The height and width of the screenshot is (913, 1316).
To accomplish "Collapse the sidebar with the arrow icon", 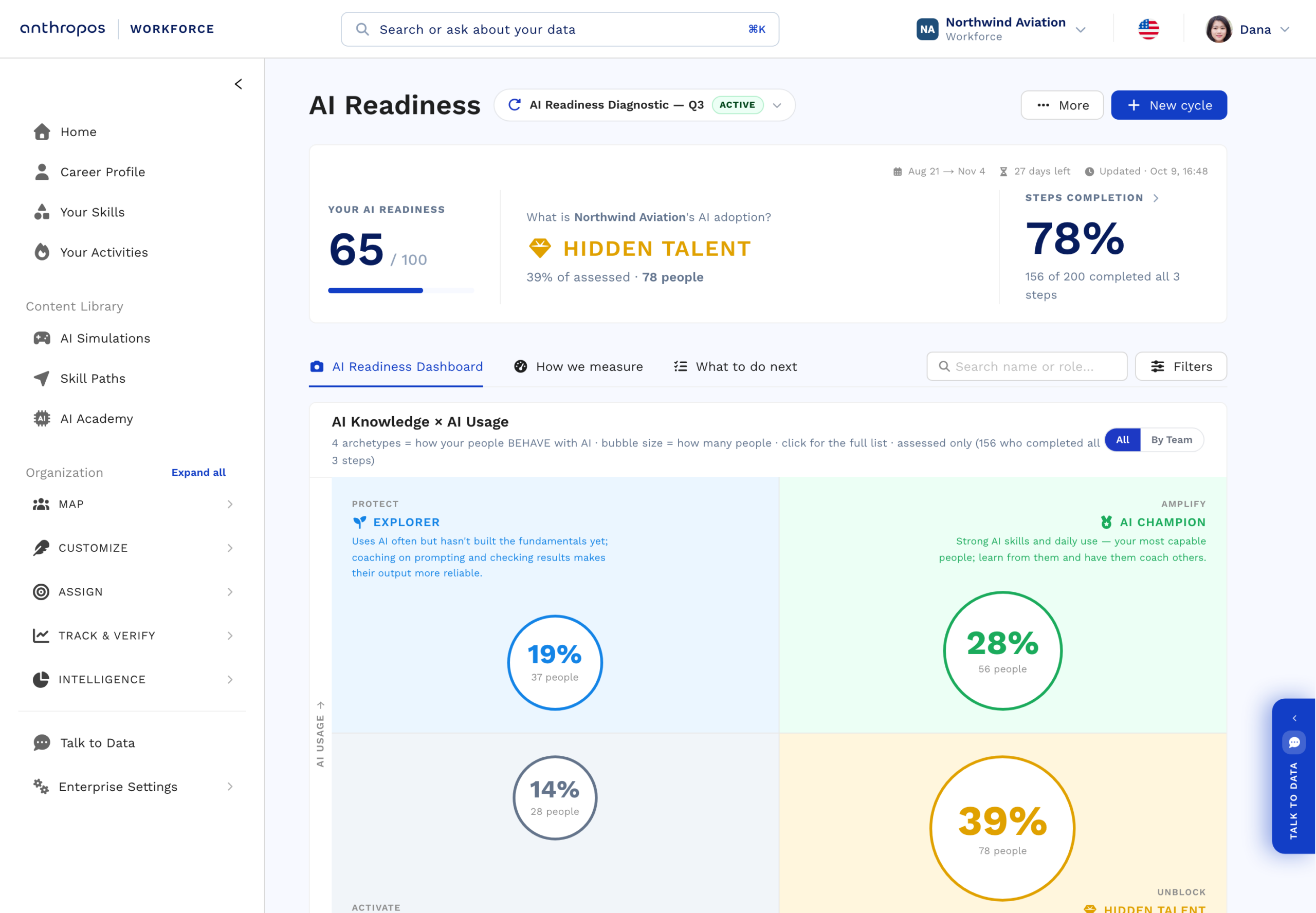I will [x=239, y=84].
